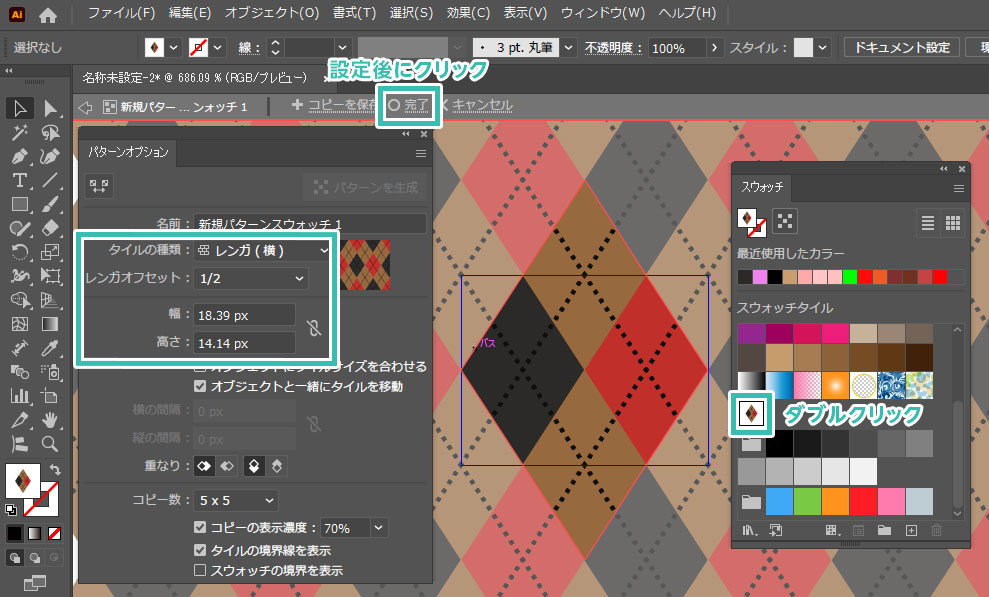This screenshot has height=597, width=989.
Task: Click 完了 to finish pattern editing
Action: click(408, 105)
